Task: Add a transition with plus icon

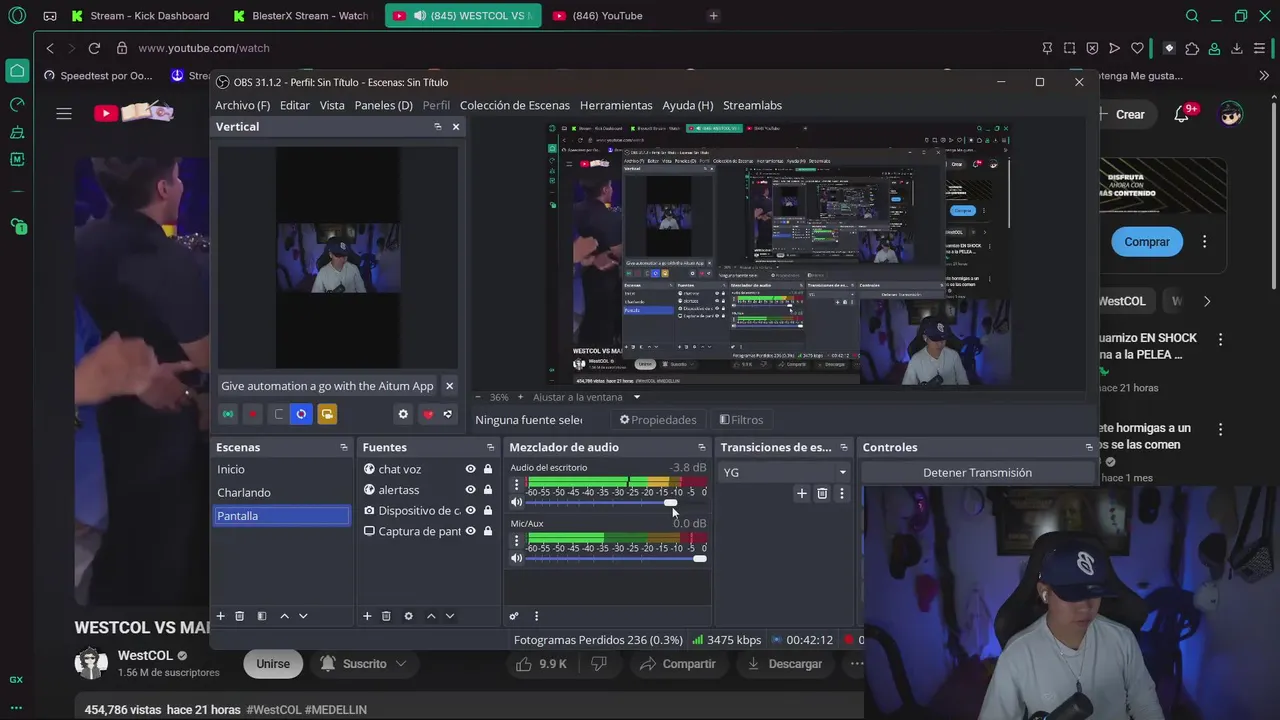Action: pos(801,493)
